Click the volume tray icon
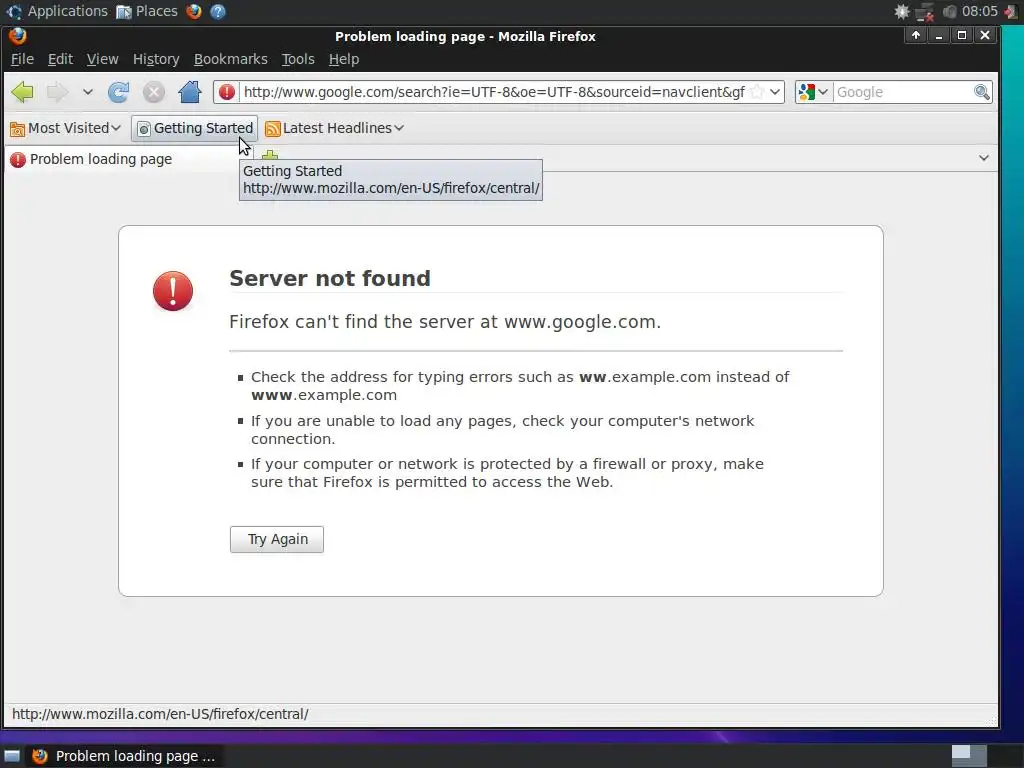Screen dimensions: 1024x768 pos(949,11)
